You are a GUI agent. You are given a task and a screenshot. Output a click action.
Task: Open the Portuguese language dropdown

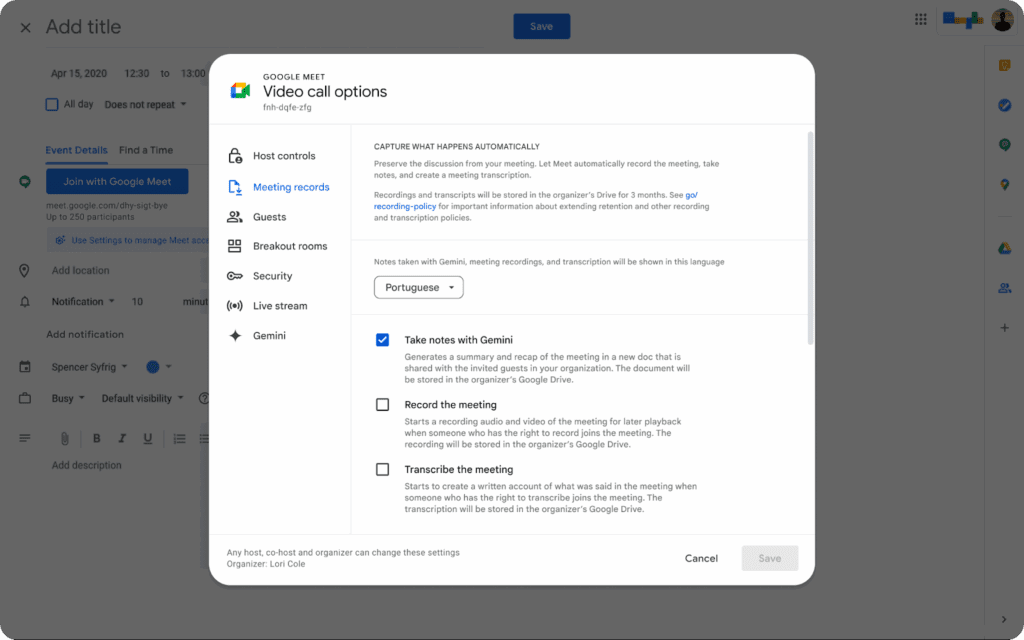click(x=419, y=287)
